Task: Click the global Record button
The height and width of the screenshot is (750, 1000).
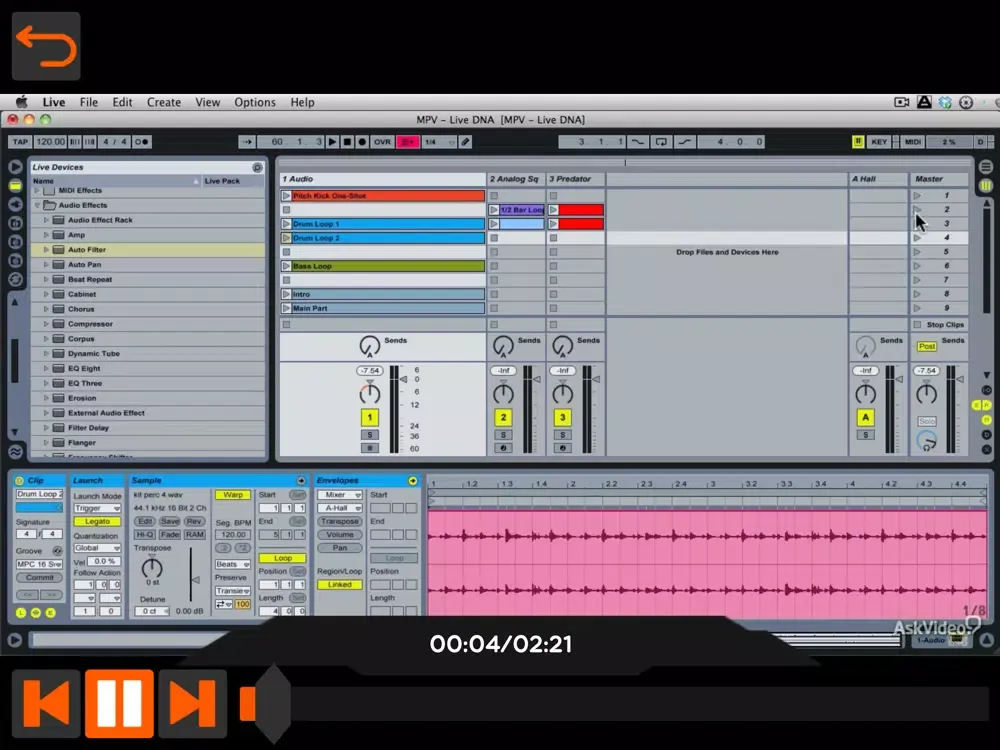Action: coord(362,142)
